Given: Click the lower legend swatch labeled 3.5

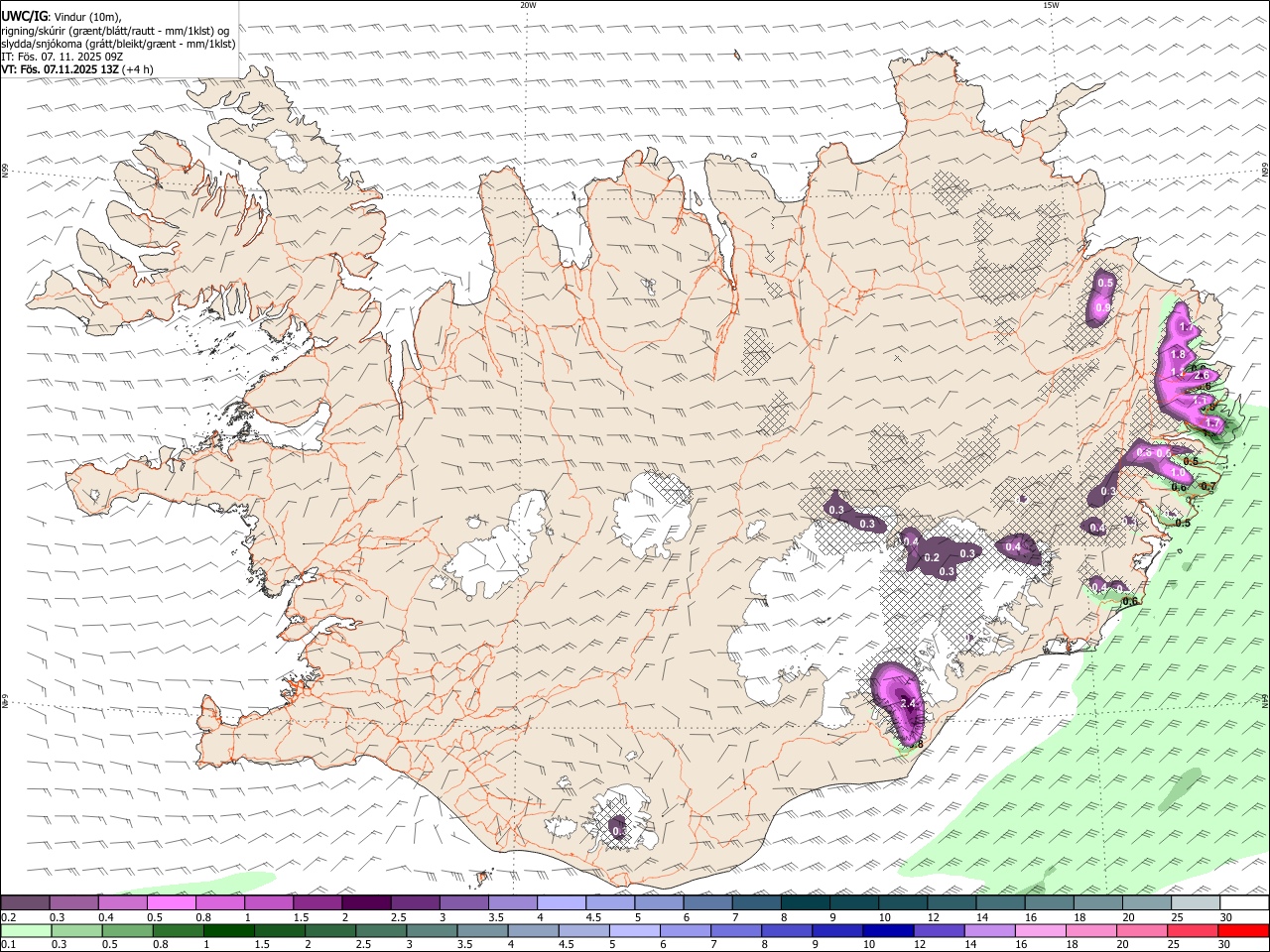Looking at the screenshot, I should [x=482, y=930].
